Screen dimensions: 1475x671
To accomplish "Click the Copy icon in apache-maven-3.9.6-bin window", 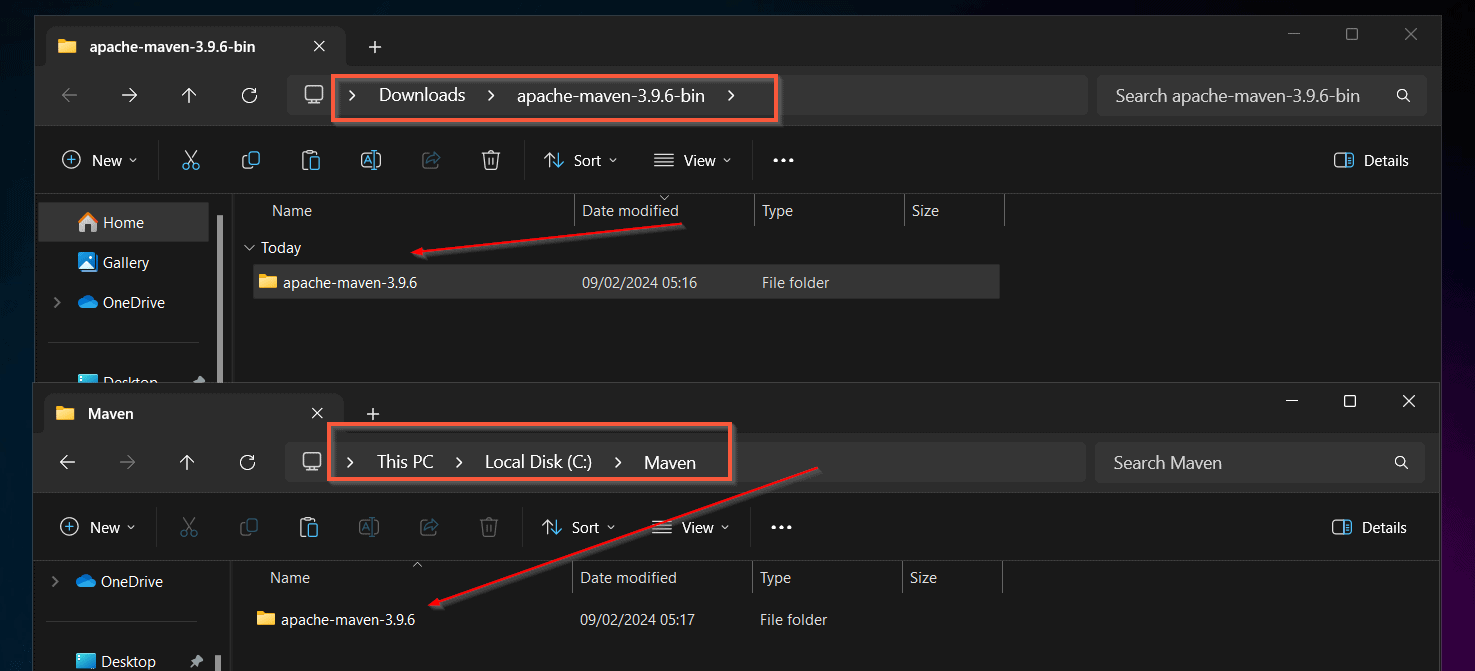I will point(251,160).
